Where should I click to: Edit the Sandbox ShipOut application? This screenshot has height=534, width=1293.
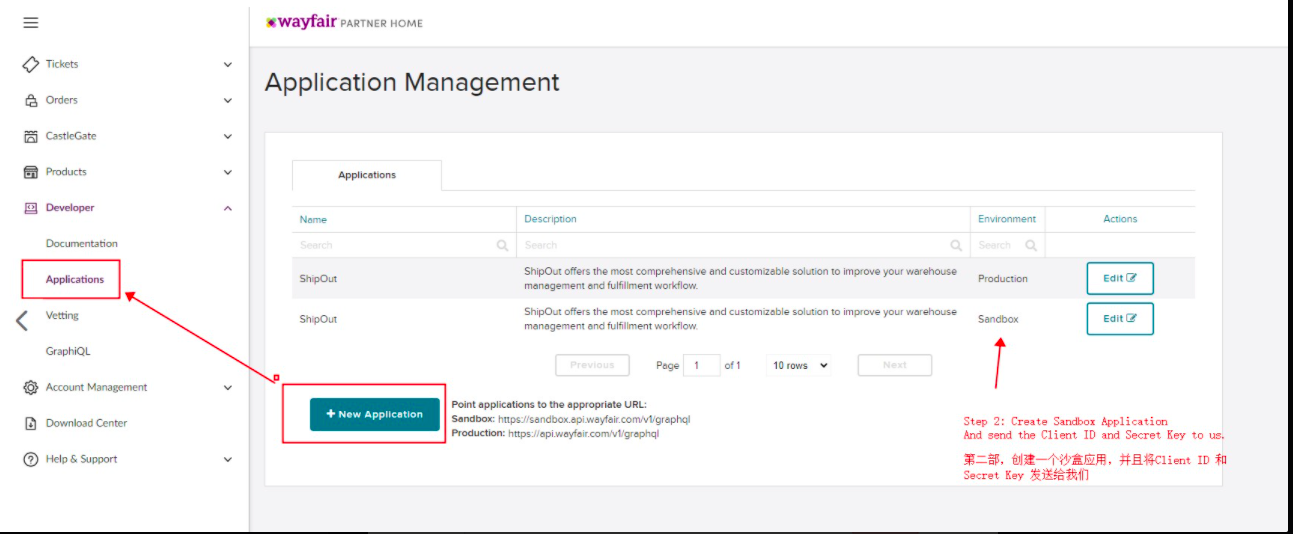[x=1120, y=318]
